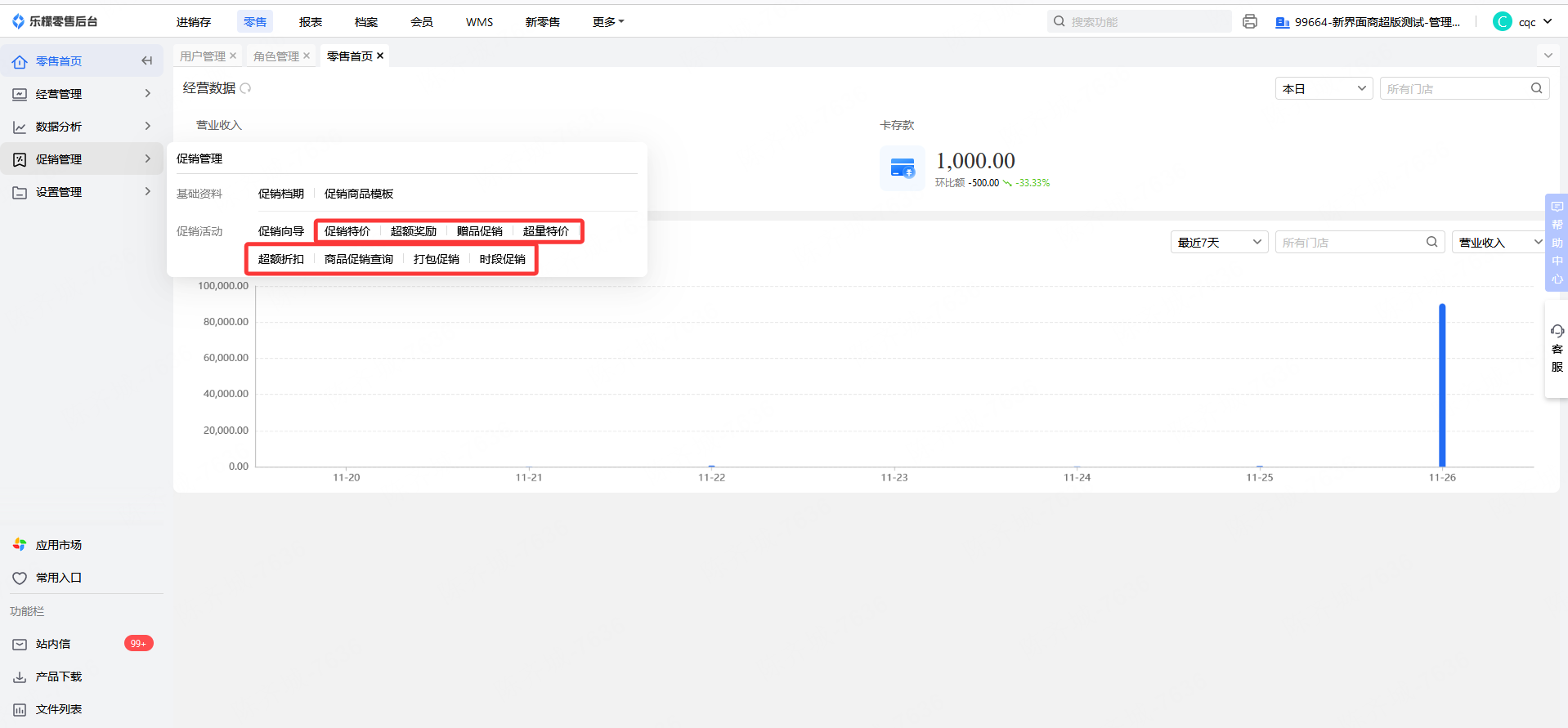The image size is (1568, 728).
Task: Click the 应用市场 colorful icon
Action: (20, 545)
